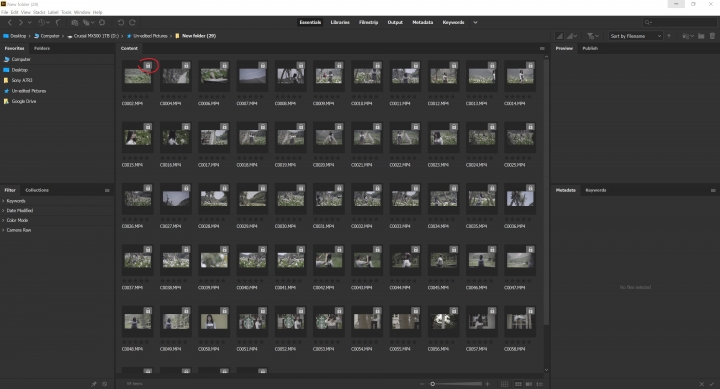Switch to thumbnails view icon

point(518,384)
